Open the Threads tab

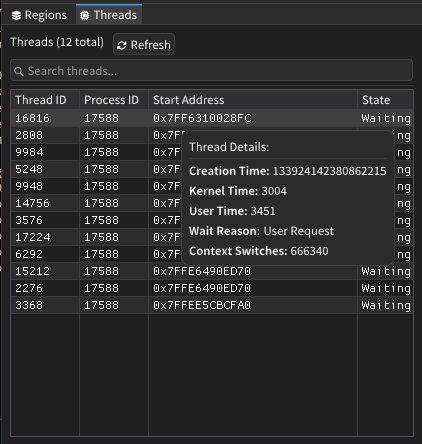[x=109, y=15]
